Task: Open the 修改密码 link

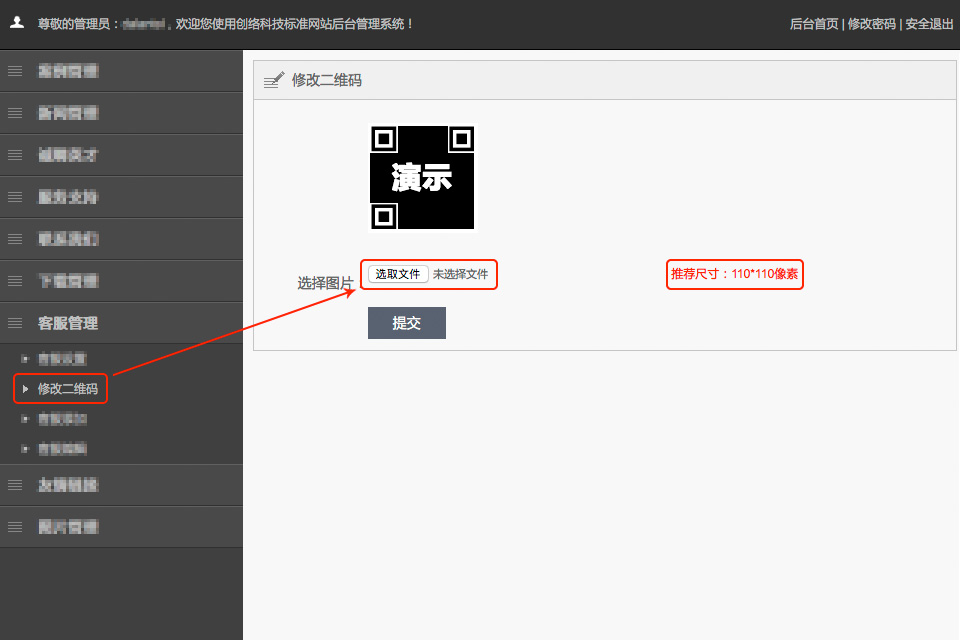Action: [x=871, y=24]
